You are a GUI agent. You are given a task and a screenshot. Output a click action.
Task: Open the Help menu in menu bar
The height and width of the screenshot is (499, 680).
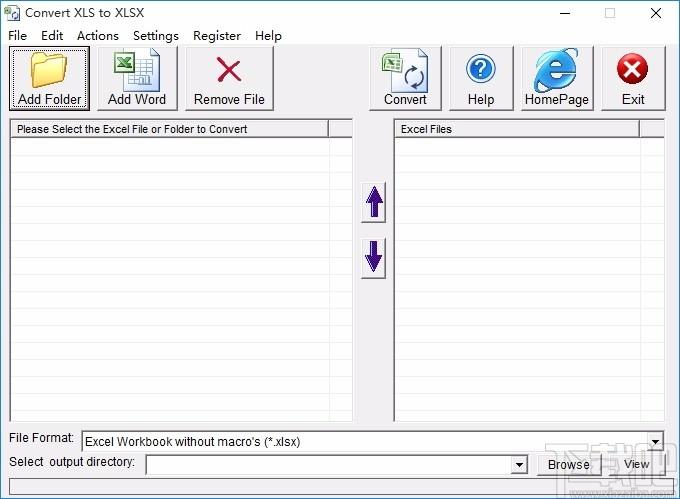pyautogui.click(x=268, y=36)
